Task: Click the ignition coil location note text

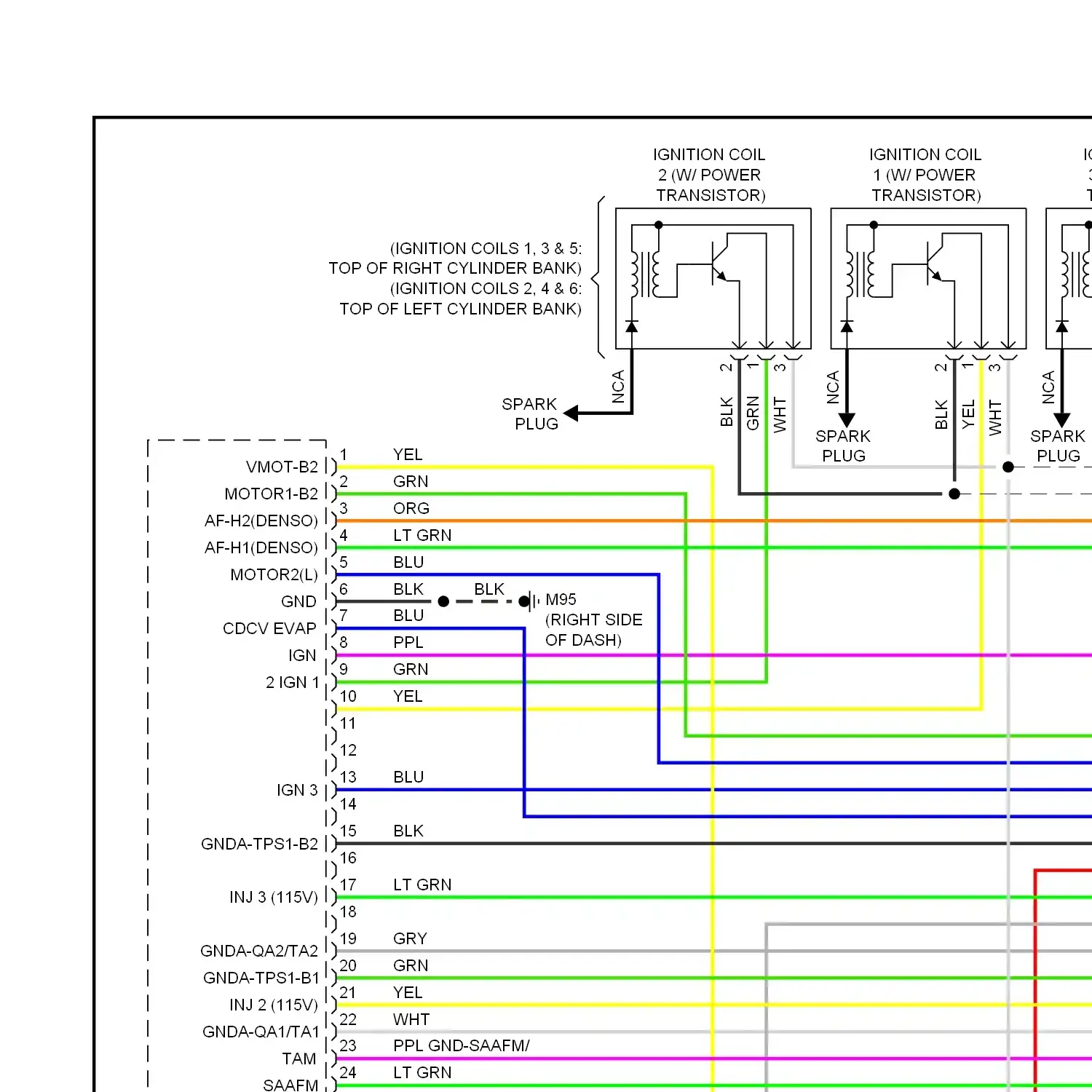Action: pos(456,278)
